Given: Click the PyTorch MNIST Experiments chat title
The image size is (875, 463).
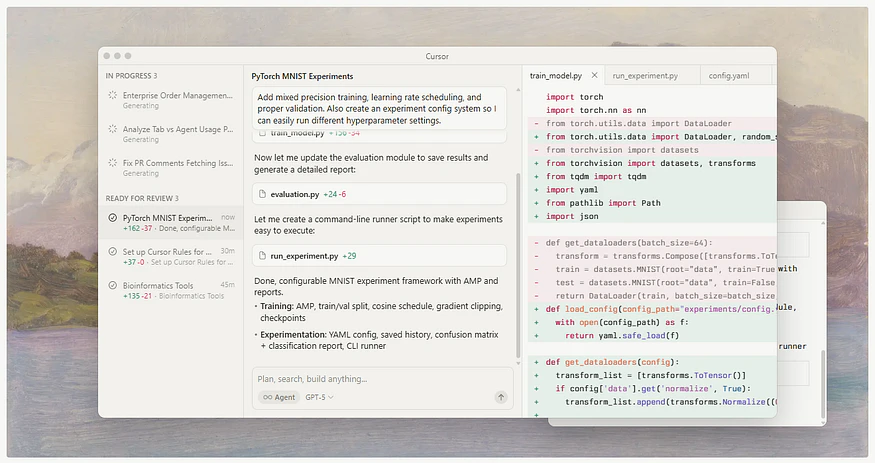Looking at the screenshot, I should pyautogui.click(x=302, y=76).
